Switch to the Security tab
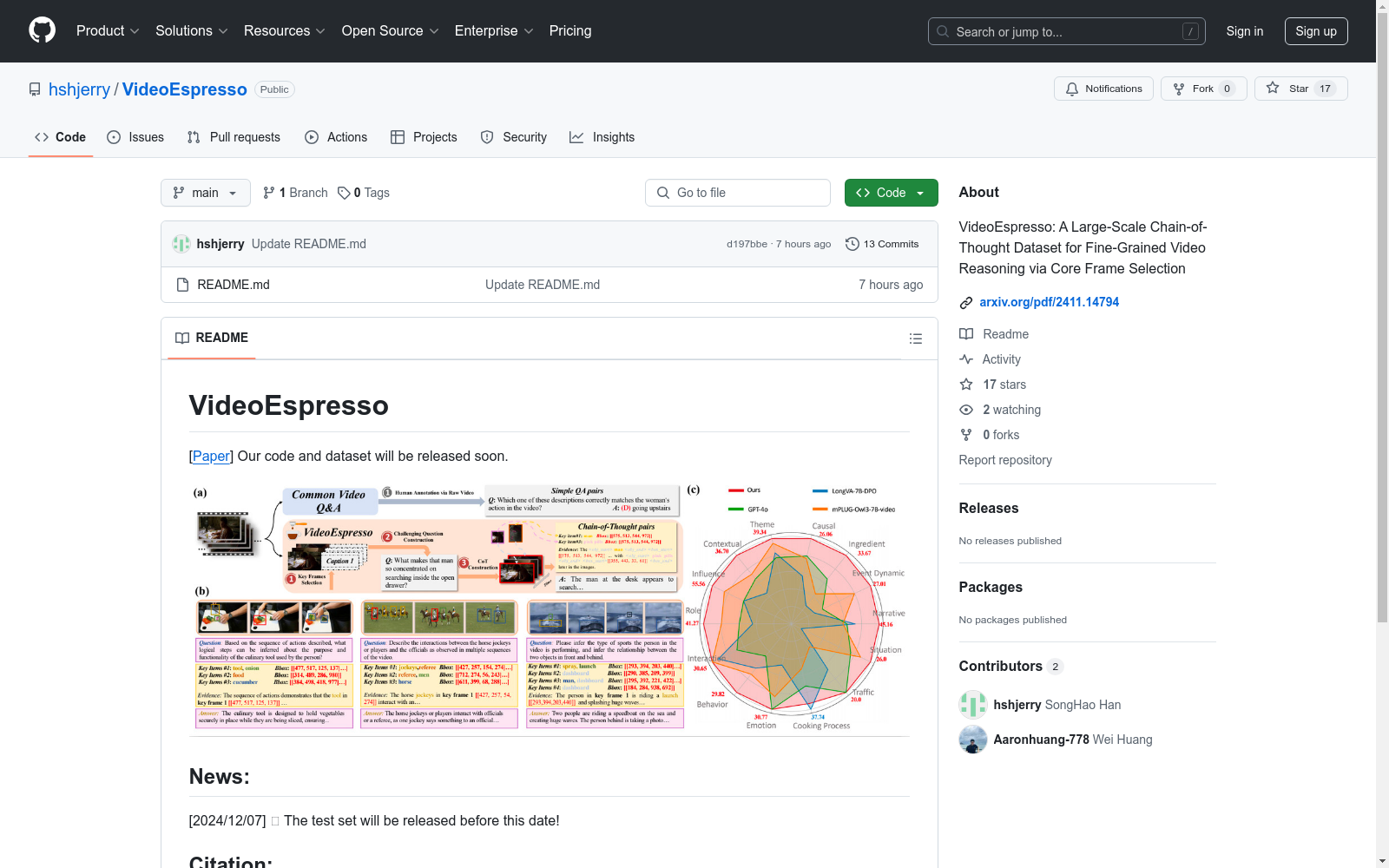1389x868 pixels. 514,137
